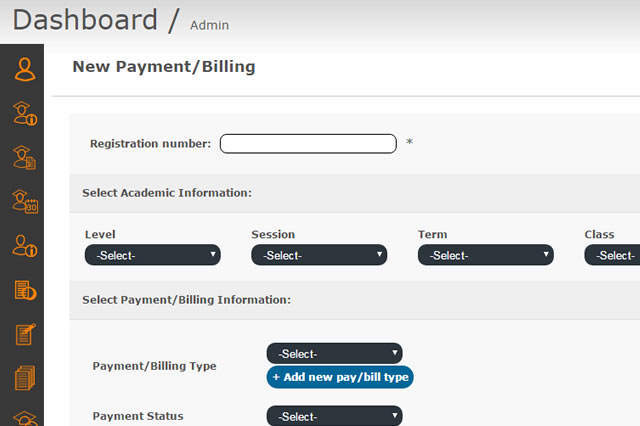Open the Payment Status dropdown
The image size is (640, 426).
pos(334,416)
